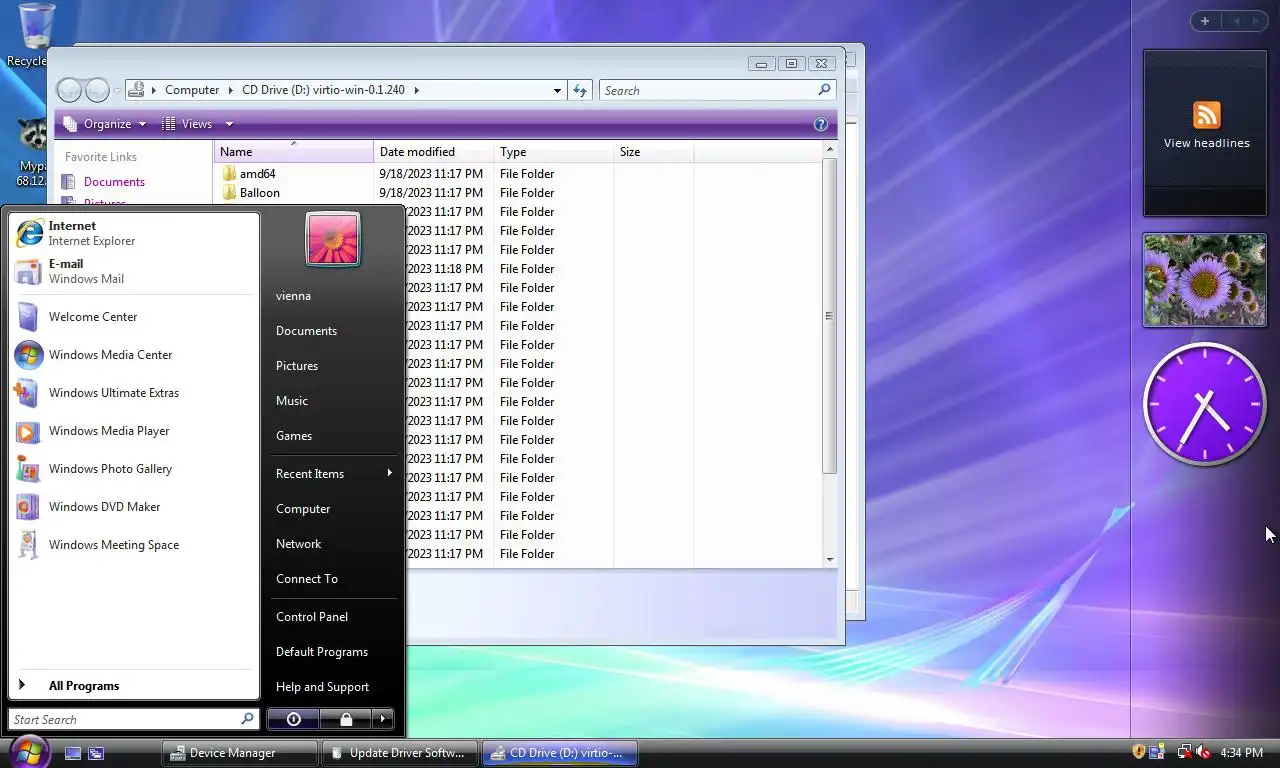Open address bar history dropdown
The image size is (1280, 768).
click(557, 90)
